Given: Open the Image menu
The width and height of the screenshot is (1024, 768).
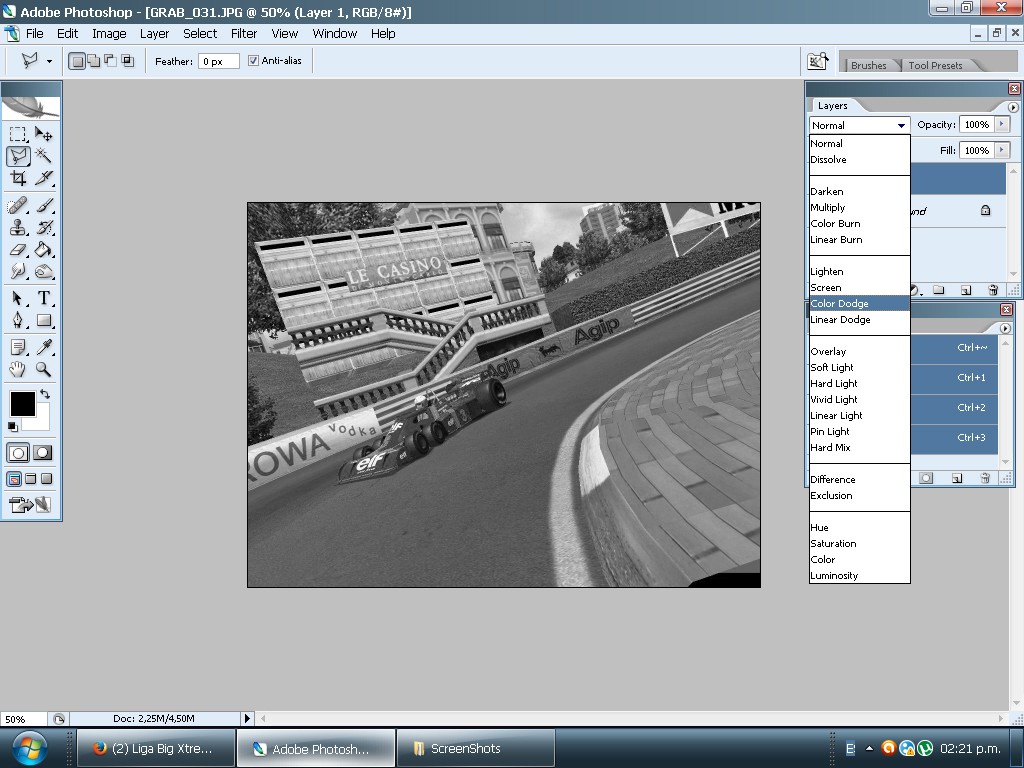Looking at the screenshot, I should tap(109, 33).
